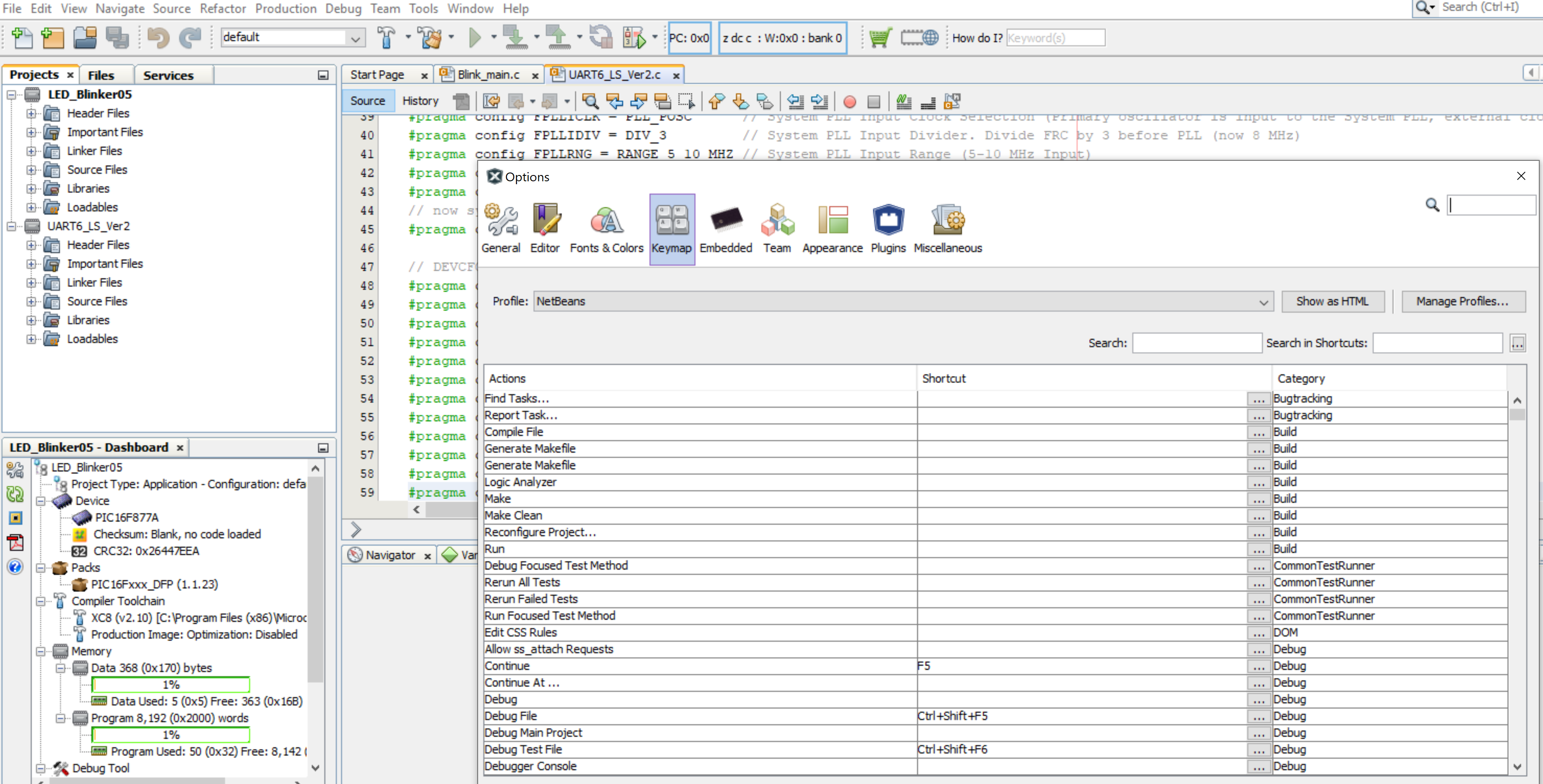
Task: Collapse the LED_Blinker05 project tree node
Action: (x=11, y=94)
